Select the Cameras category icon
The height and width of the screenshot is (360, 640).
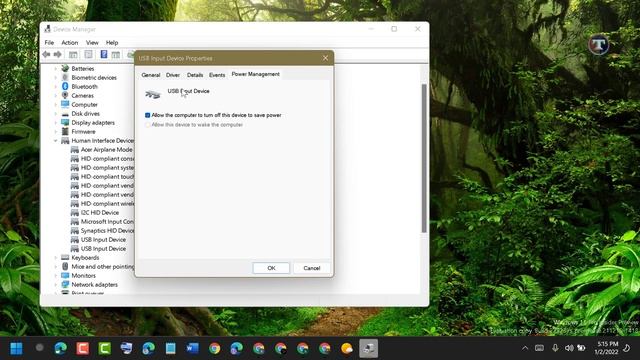click(x=65, y=95)
